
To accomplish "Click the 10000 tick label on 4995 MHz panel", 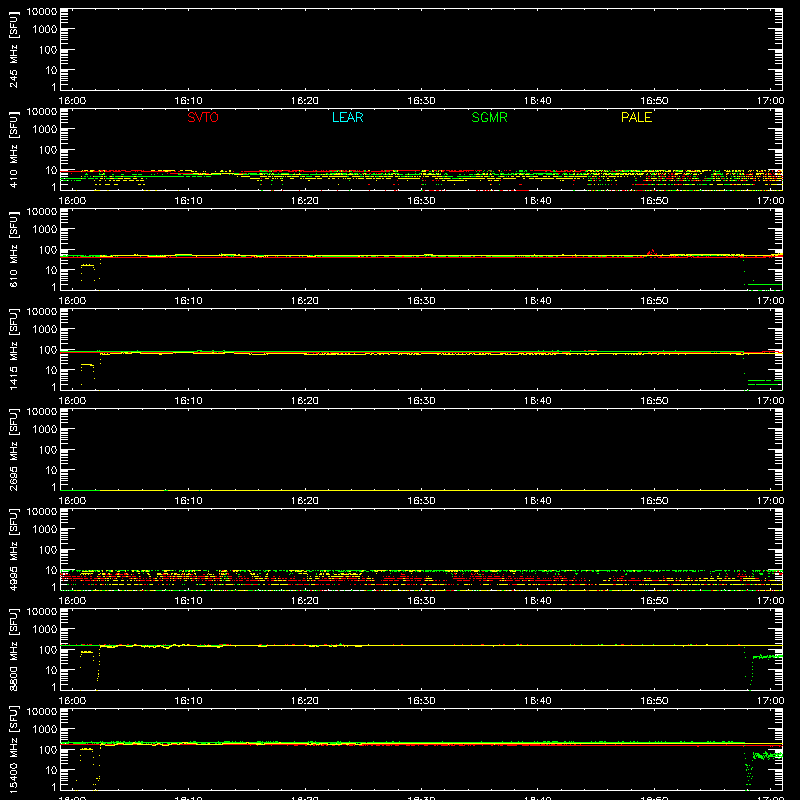I will click(x=42, y=512).
